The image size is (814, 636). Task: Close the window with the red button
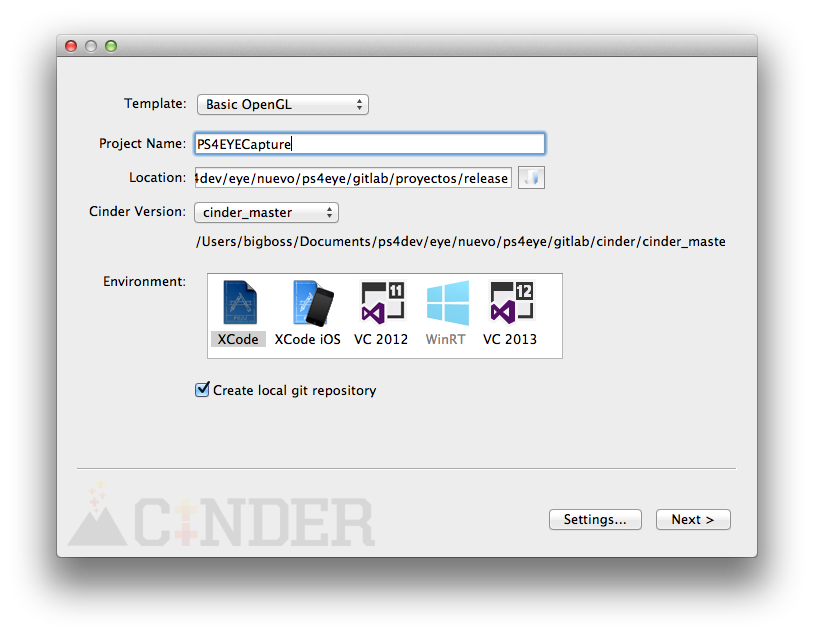tap(71, 46)
